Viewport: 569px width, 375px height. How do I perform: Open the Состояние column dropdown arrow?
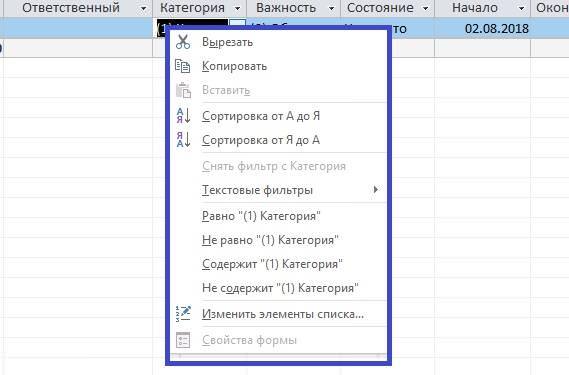pos(426,8)
